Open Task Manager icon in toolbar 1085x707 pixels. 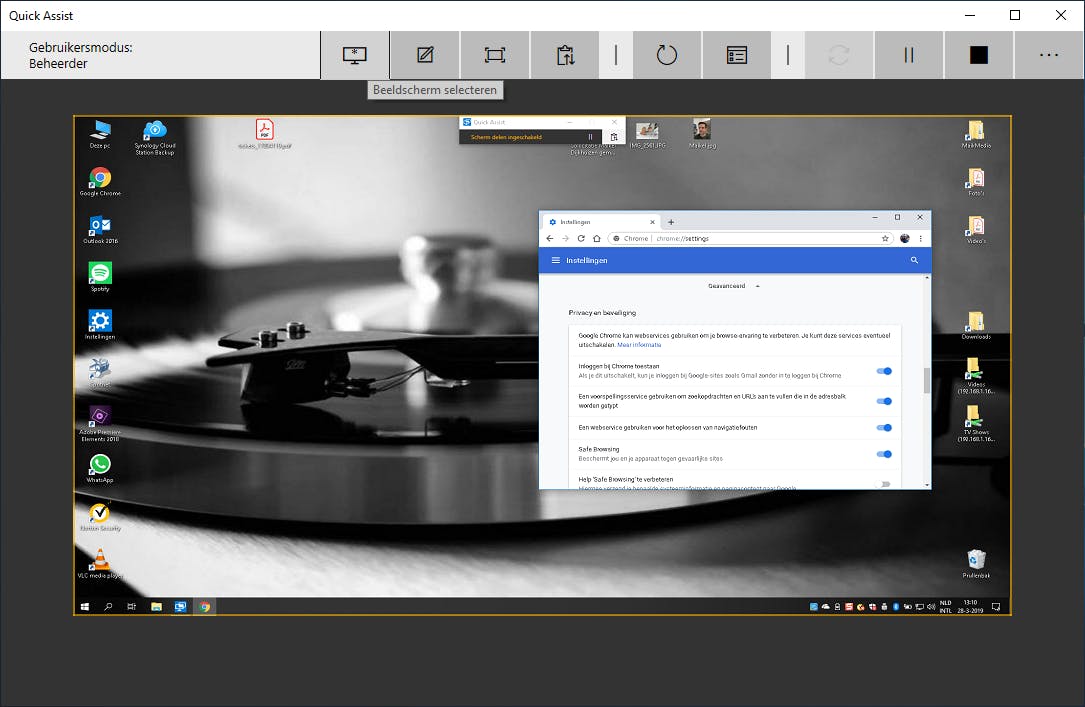point(737,56)
